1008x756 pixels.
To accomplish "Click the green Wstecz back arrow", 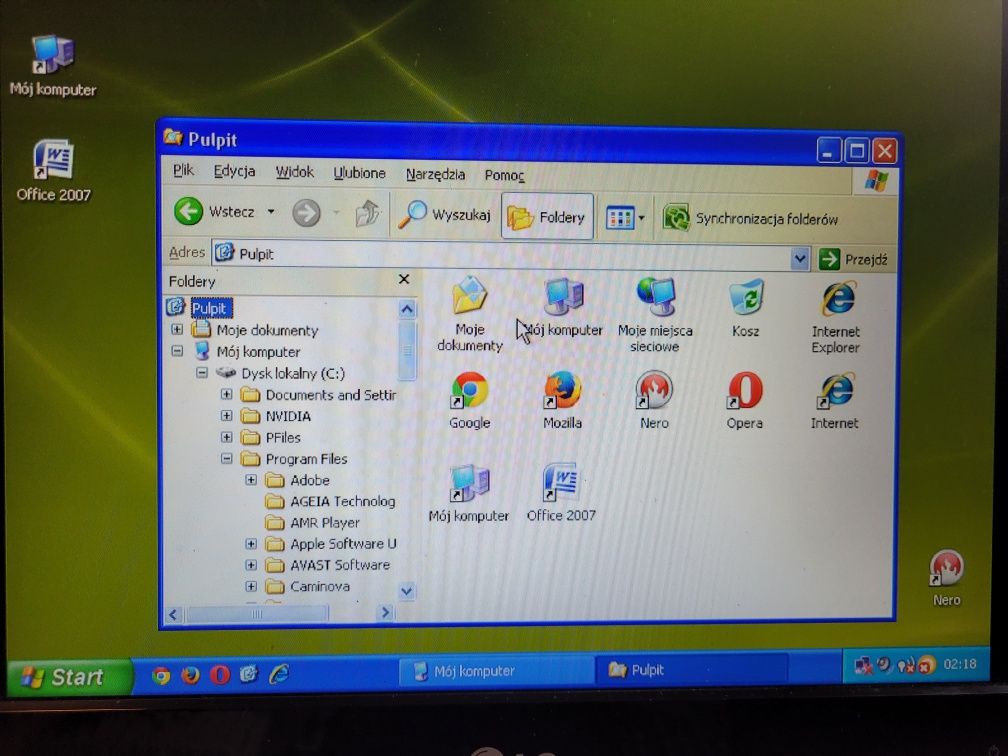I will point(188,211).
